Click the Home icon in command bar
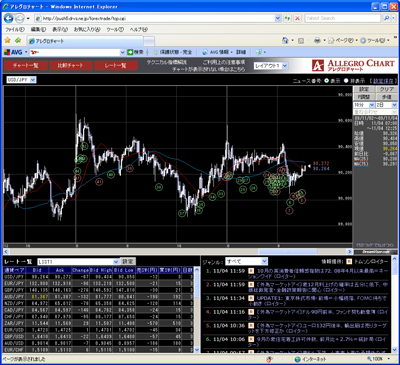Viewport: 400px width, 365px height. point(285,40)
